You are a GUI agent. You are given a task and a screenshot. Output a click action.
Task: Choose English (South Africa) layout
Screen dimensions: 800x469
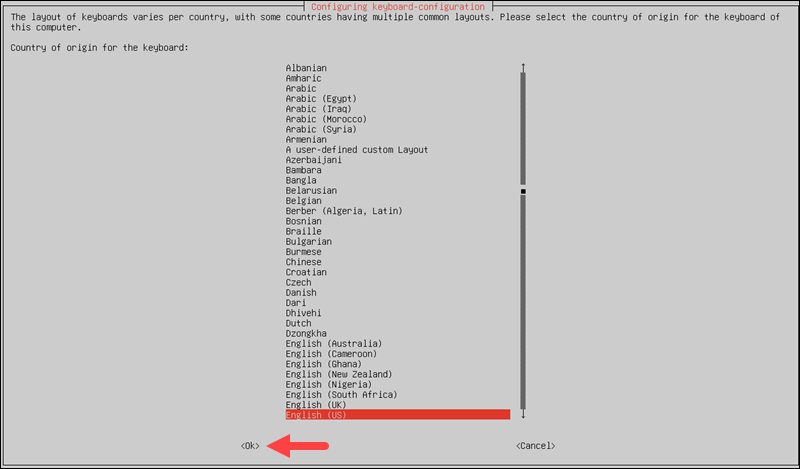click(341, 394)
